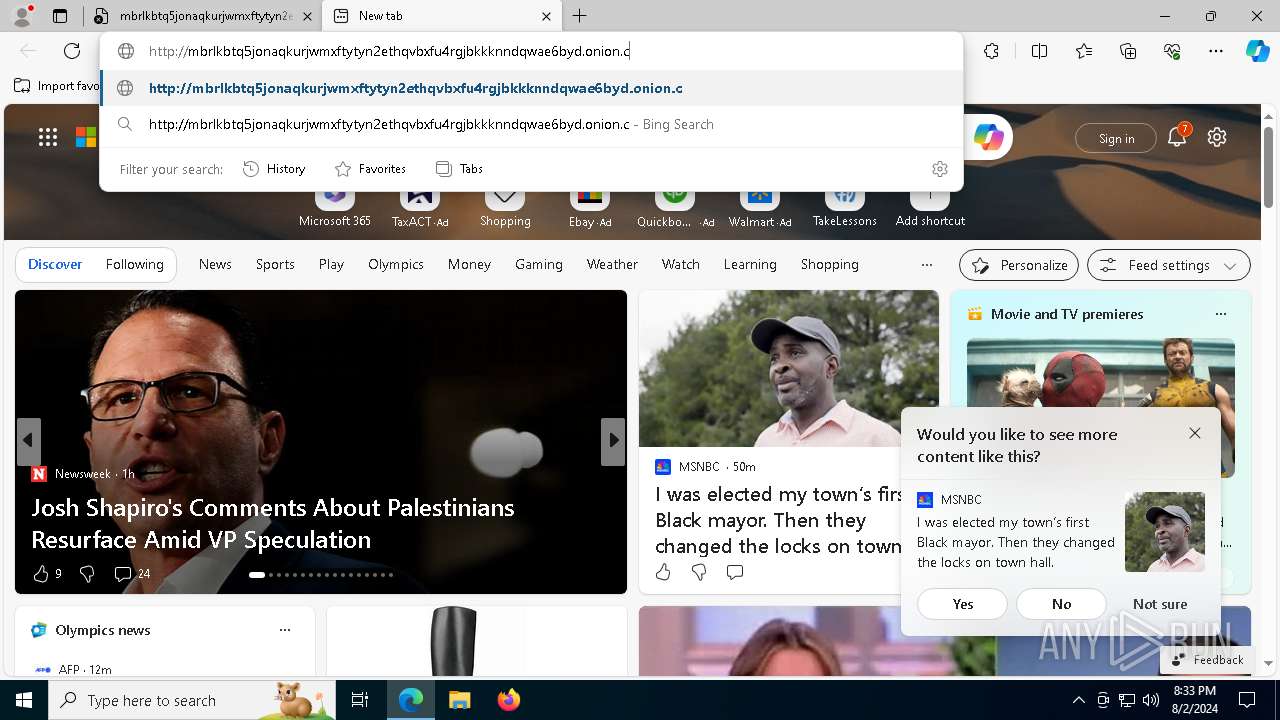Answer No in content popup

pos(1061,604)
